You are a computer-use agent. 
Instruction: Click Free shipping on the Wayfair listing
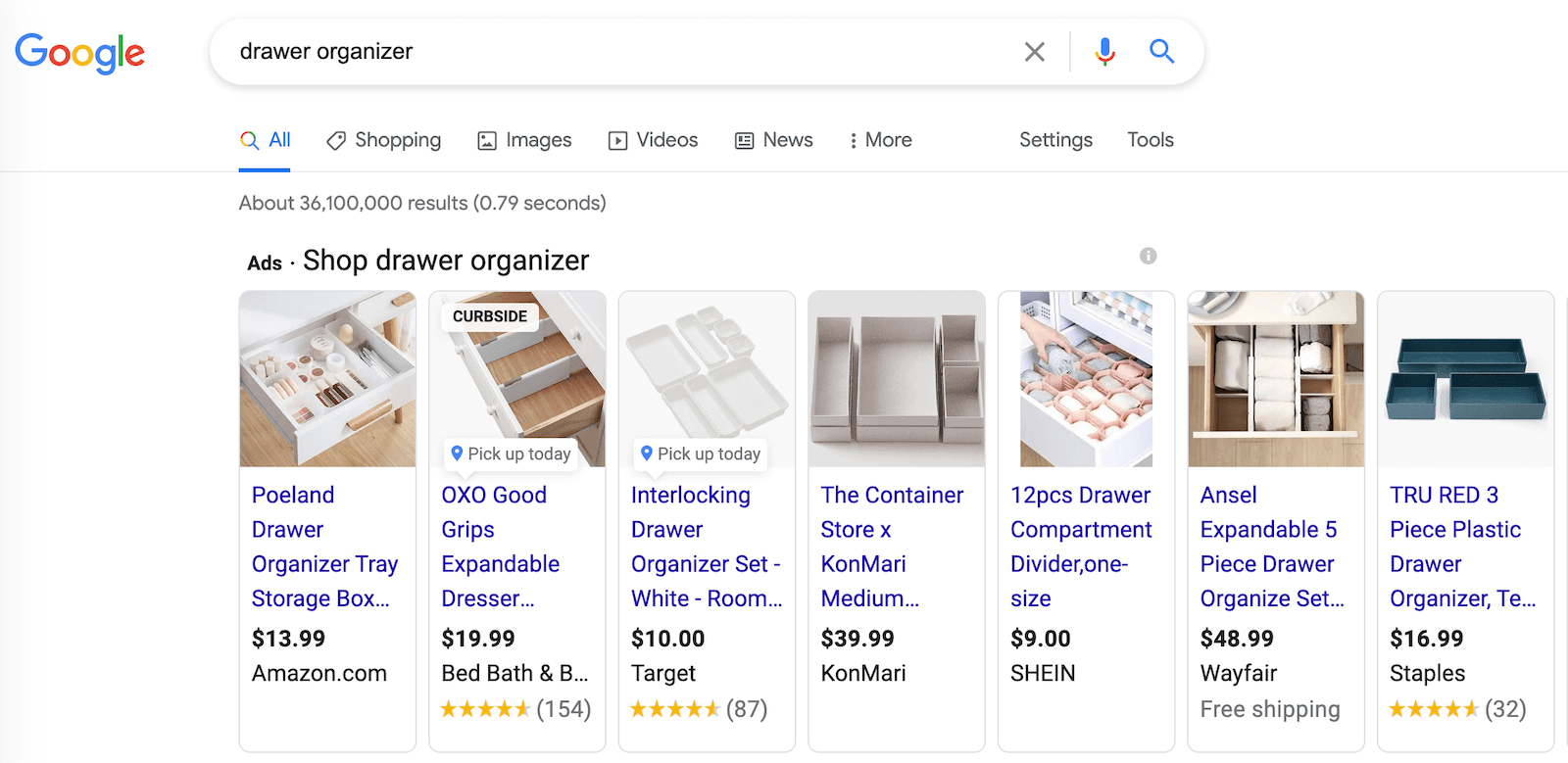[x=1270, y=708]
